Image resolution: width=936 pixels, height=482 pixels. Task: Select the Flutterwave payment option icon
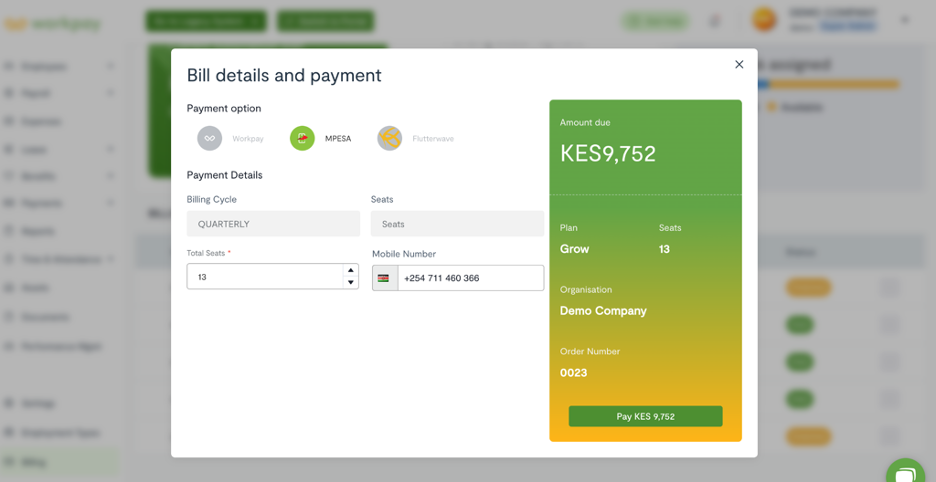pyautogui.click(x=389, y=139)
